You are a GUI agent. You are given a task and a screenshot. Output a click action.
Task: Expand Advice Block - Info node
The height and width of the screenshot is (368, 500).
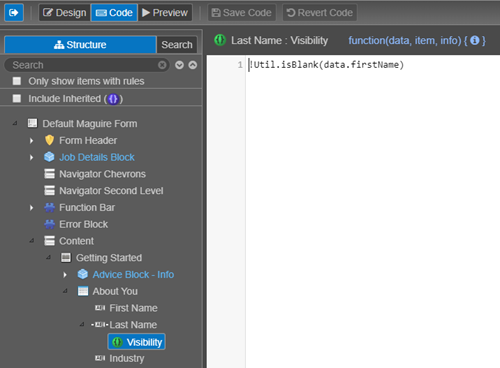pos(65,275)
